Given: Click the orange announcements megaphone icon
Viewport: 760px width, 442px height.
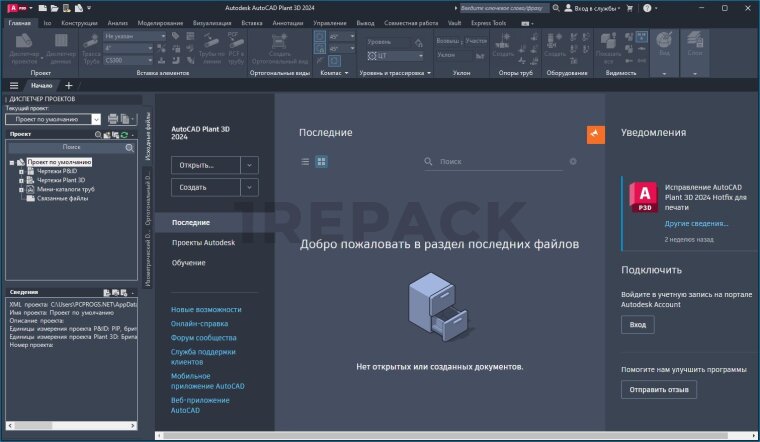Looking at the screenshot, I should click(x=595, y=135).
